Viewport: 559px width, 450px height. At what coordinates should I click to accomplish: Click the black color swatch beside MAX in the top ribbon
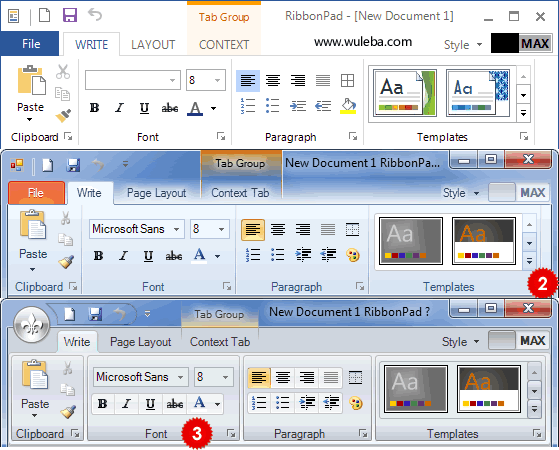[505, 44]
